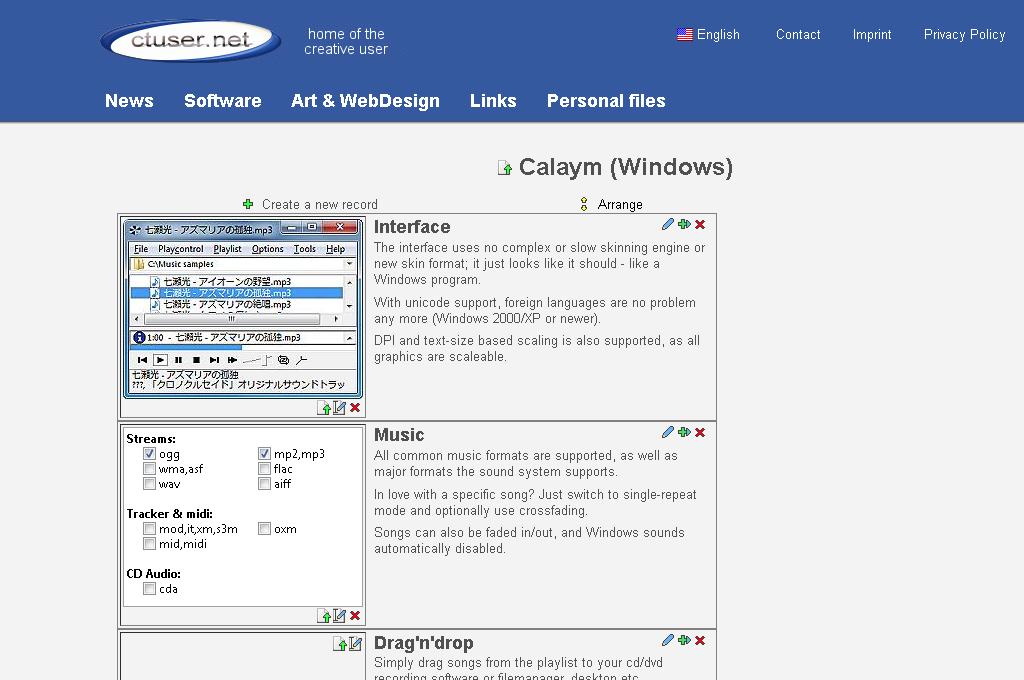
Task: Remove the Music image with red X
Action: pos(355,616)
